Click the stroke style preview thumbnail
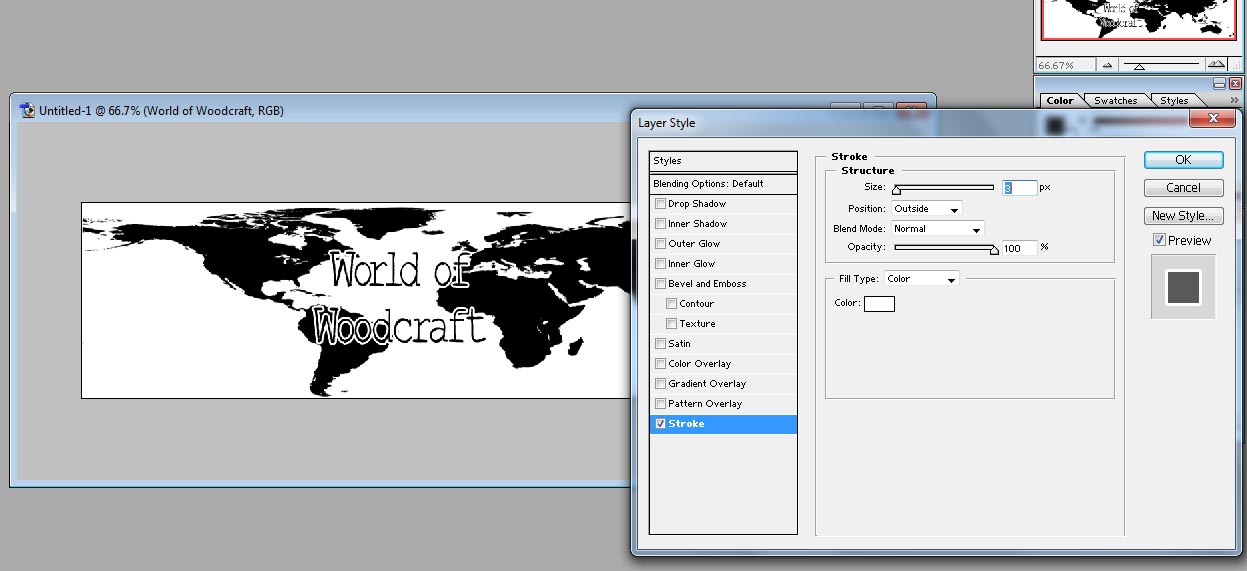Image resolution: width=1247 pixels, height=571 pixels. [x=1183, y=286]
